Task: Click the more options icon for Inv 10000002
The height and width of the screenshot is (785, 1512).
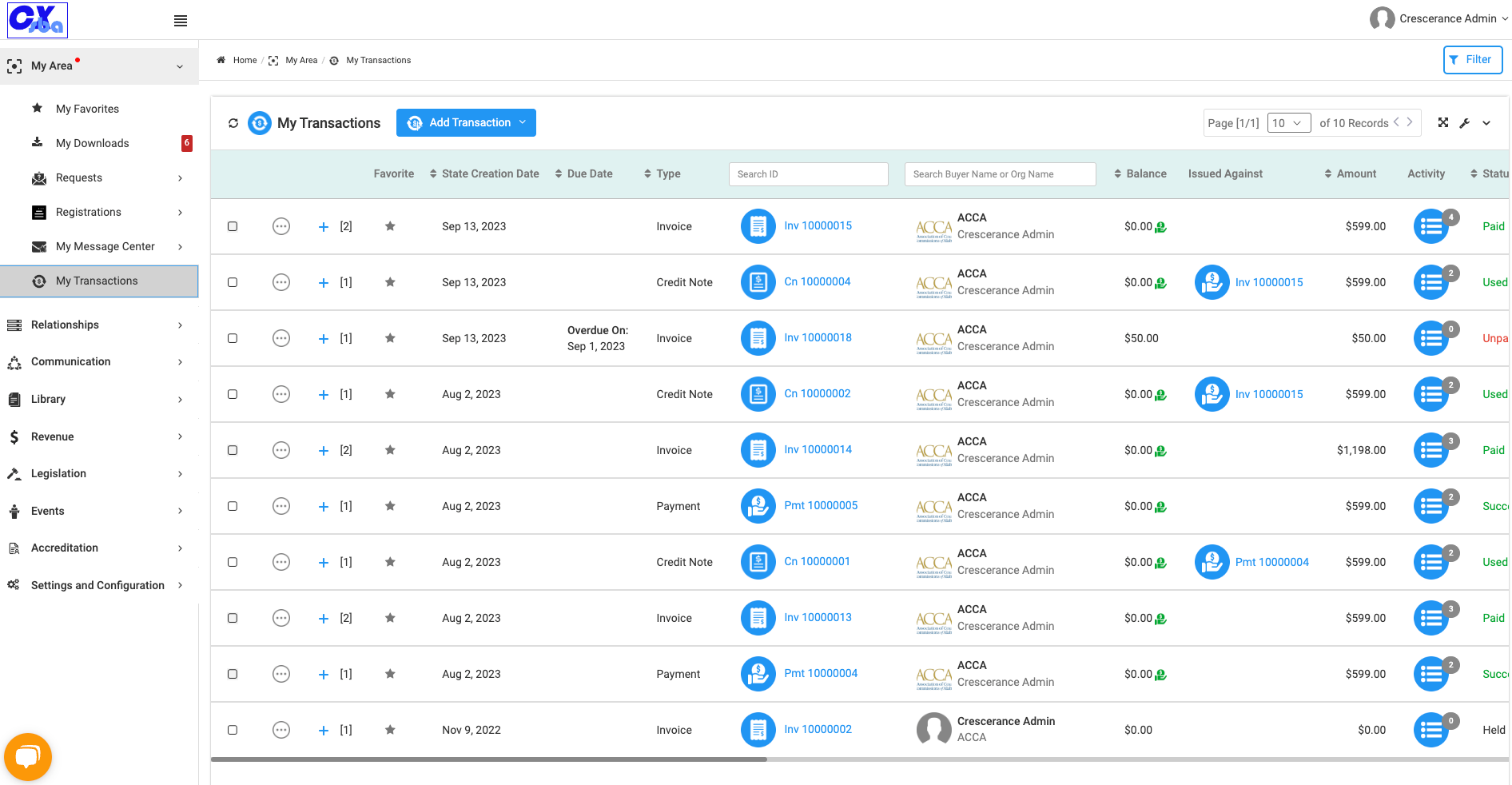Action: (281, 730)
